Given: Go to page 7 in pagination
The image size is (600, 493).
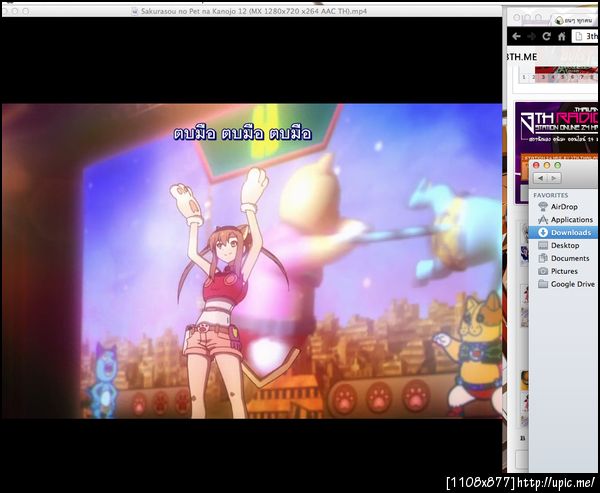Looking at the screenshot, I should [582, 77].
